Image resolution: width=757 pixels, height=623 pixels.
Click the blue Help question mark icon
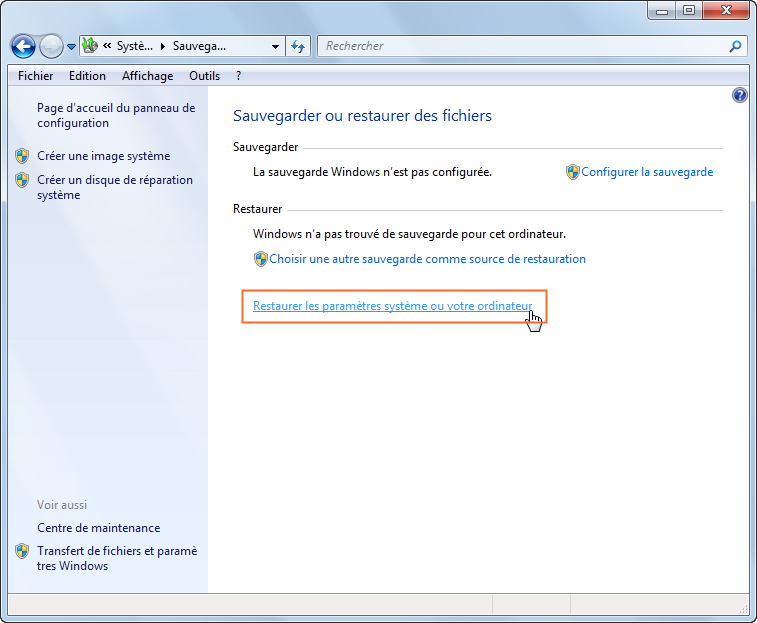740,95
